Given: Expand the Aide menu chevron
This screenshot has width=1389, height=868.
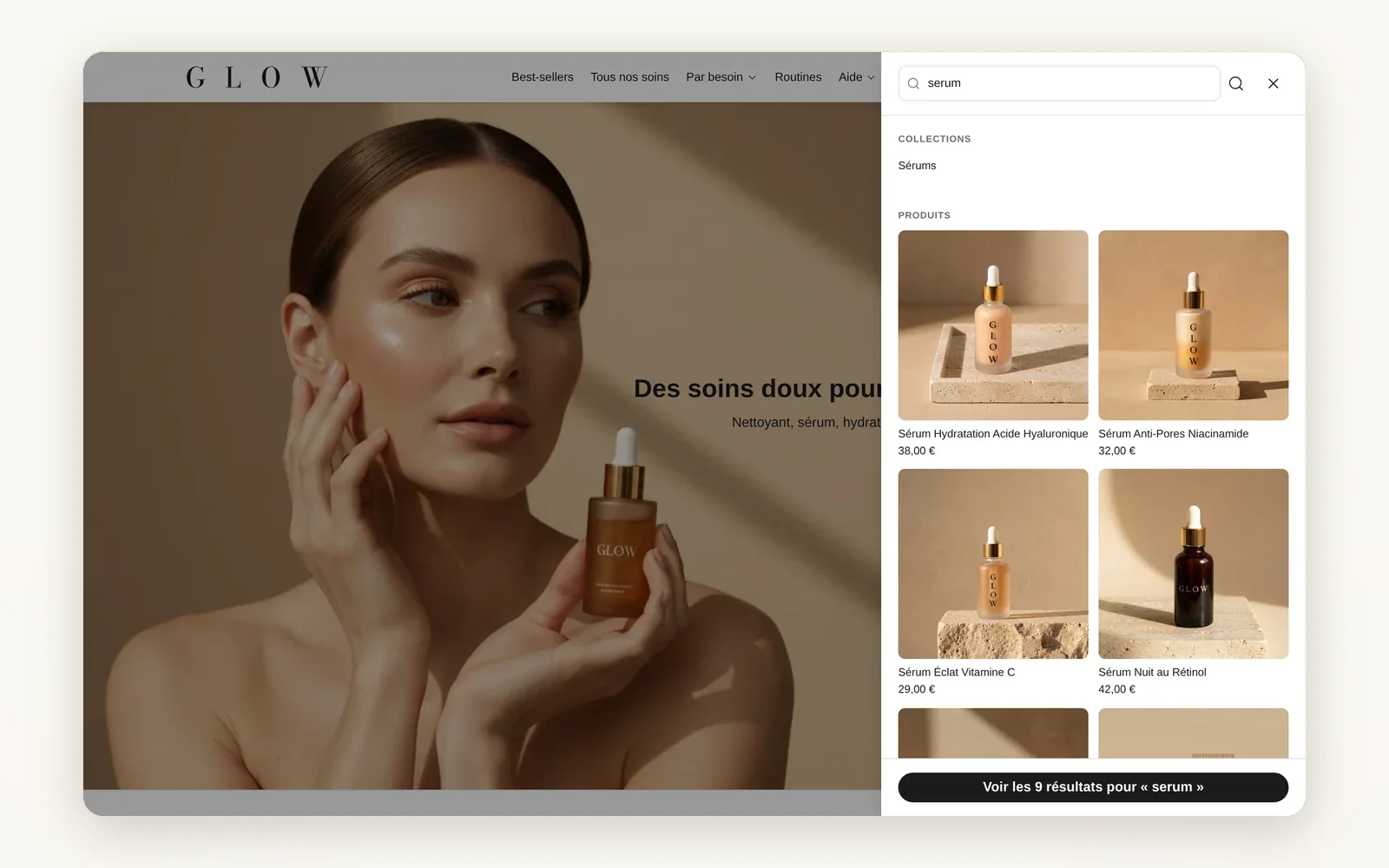Looking at the screenshot, I should tap(871, 77).
